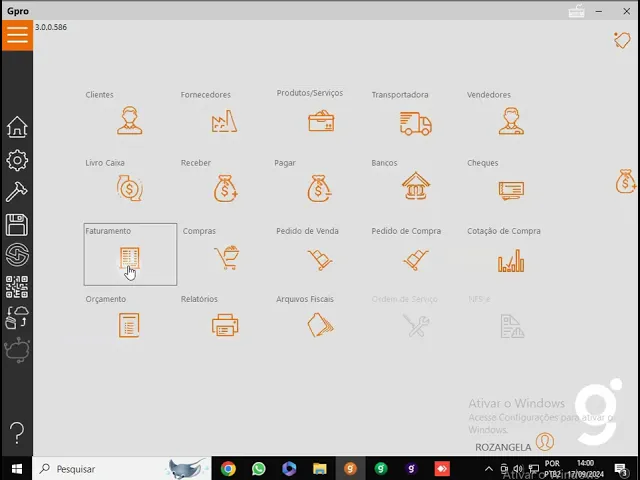640x480 pixels.
Task: Open the Fornecedores factory icon
Action: pos(224,121)
